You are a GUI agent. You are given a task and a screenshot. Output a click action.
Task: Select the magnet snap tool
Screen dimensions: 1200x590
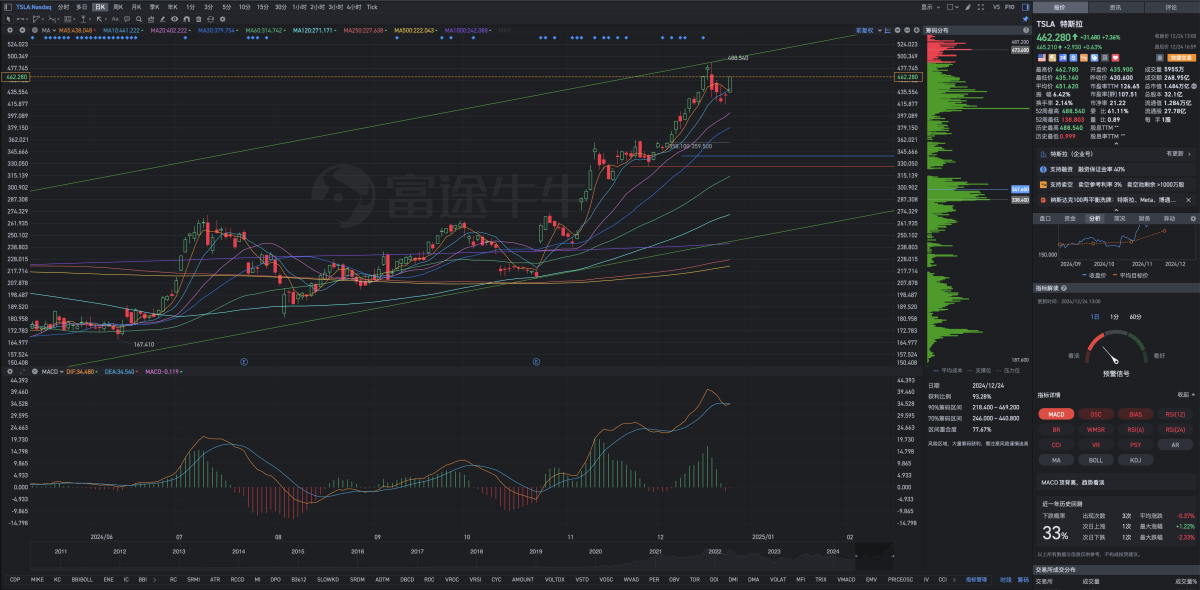186,19
